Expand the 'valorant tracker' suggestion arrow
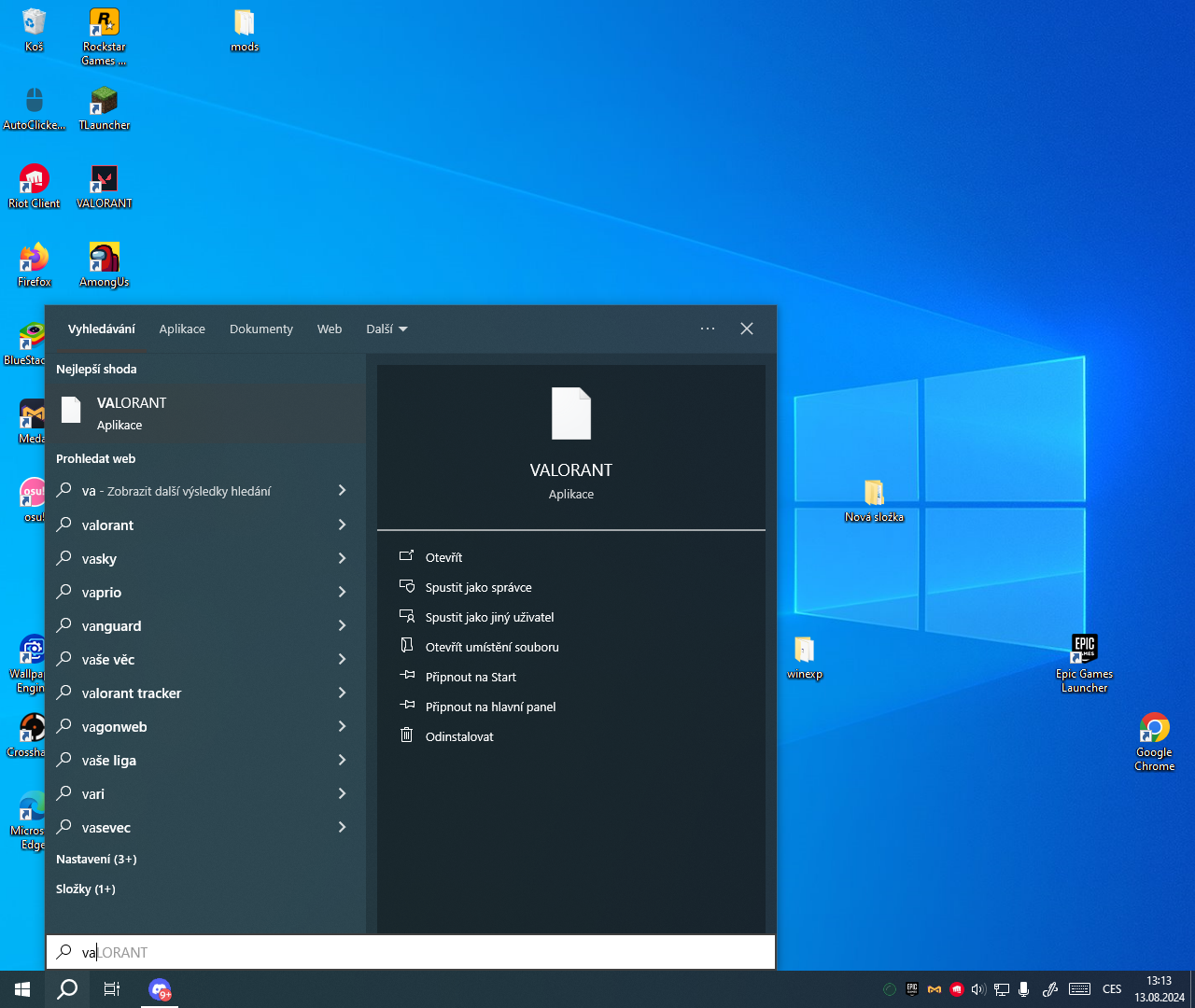 tap(342, 693)
